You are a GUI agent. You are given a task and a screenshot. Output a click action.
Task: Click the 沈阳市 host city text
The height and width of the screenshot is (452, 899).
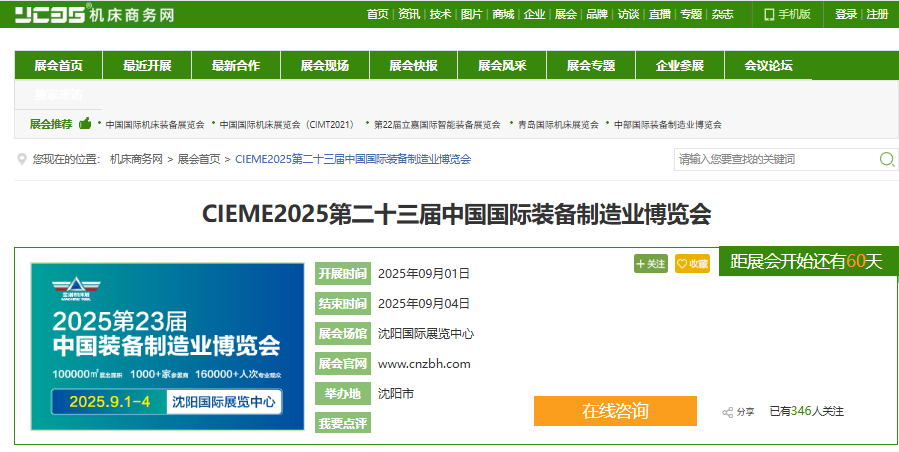396,393
